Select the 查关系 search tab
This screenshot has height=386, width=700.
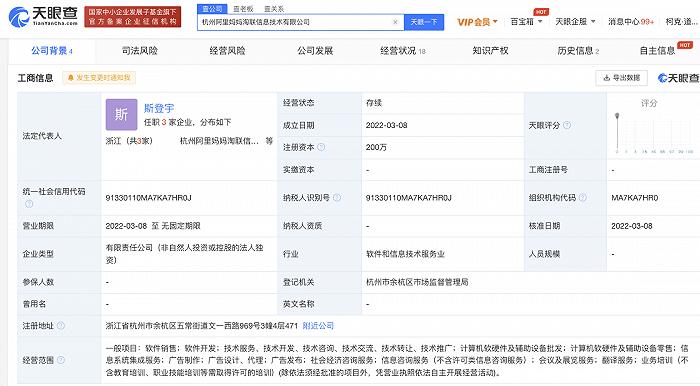coord(274,9)
